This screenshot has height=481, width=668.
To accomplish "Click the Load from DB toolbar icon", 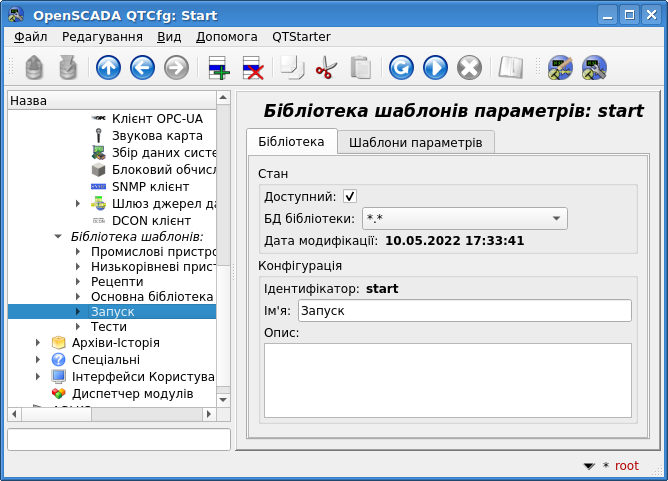I will [x=34, y=67].
